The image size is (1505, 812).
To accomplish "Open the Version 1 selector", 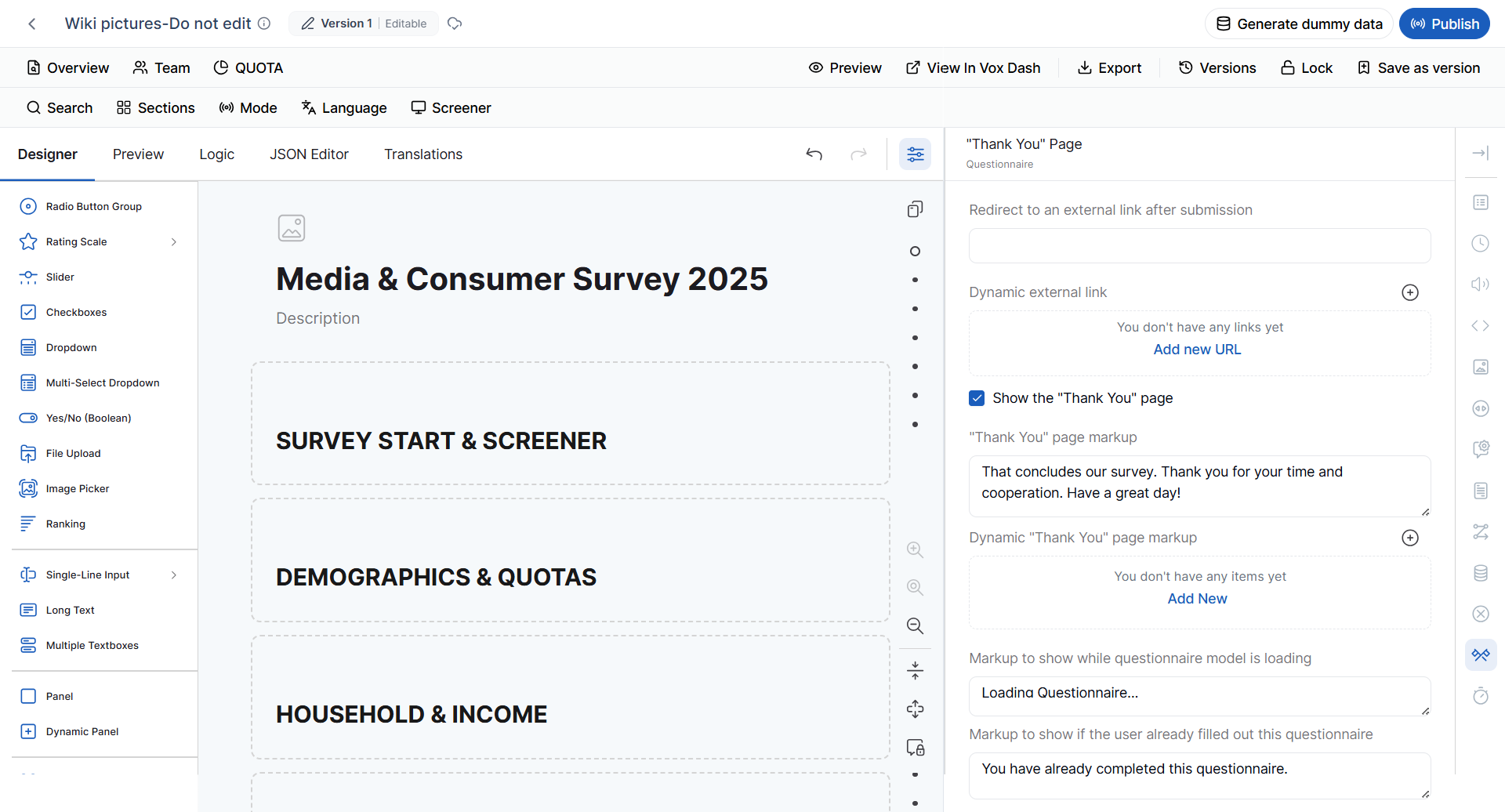I will point(364,24).
